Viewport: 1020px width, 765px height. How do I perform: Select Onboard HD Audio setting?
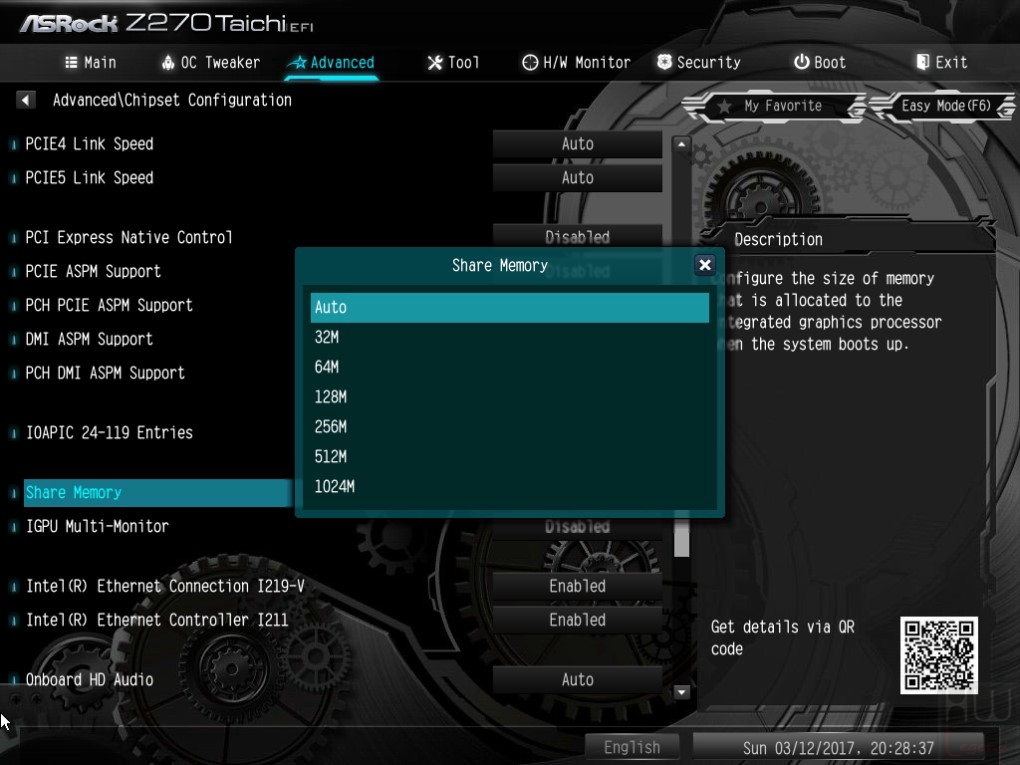pos(90,680)
